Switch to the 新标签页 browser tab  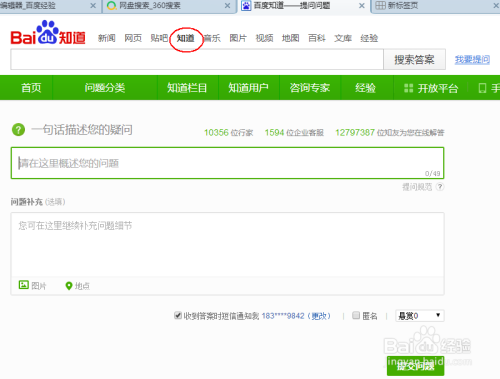tap(435, 6)
